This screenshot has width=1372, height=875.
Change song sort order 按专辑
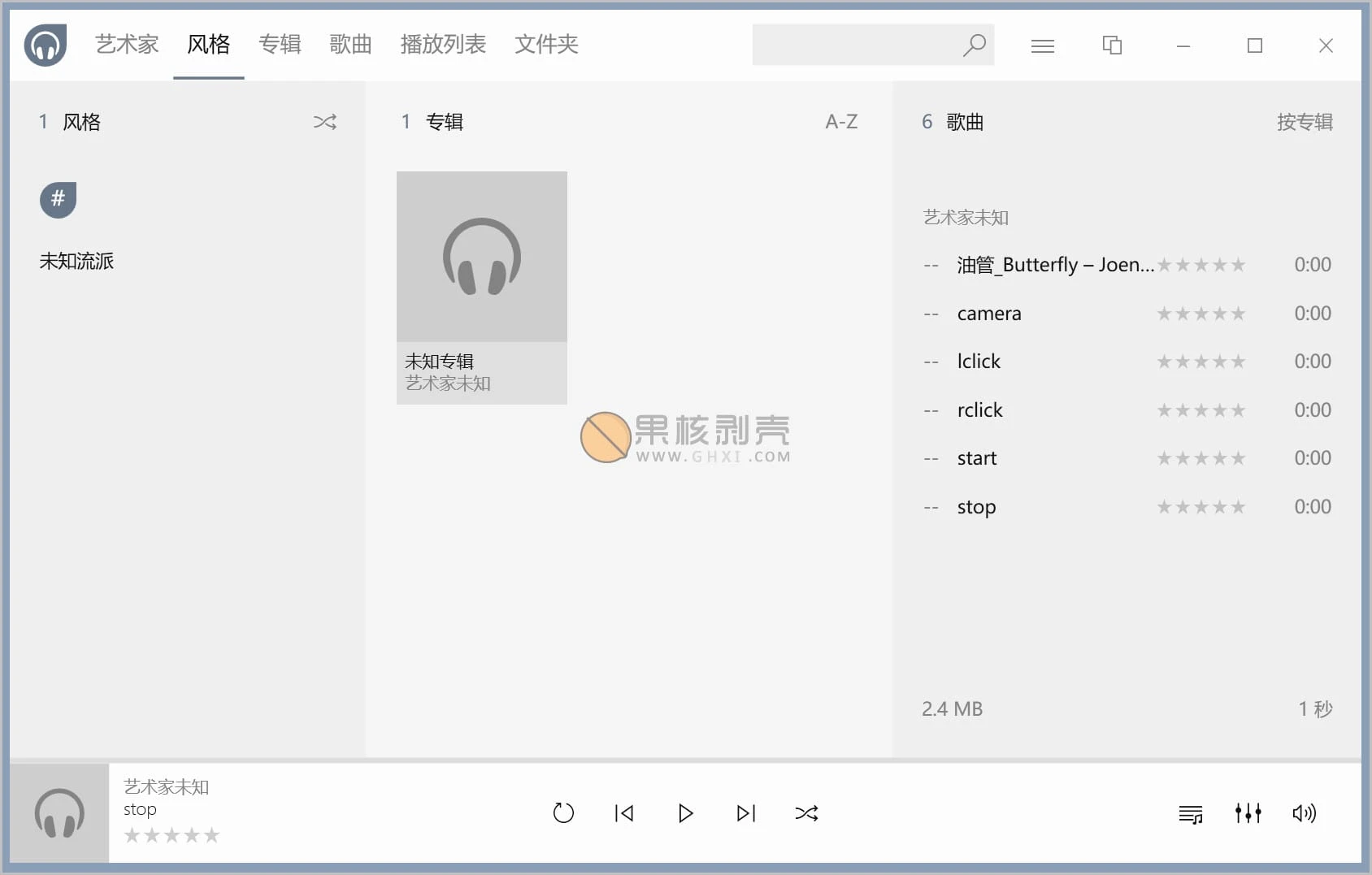tap(1305, 122)
